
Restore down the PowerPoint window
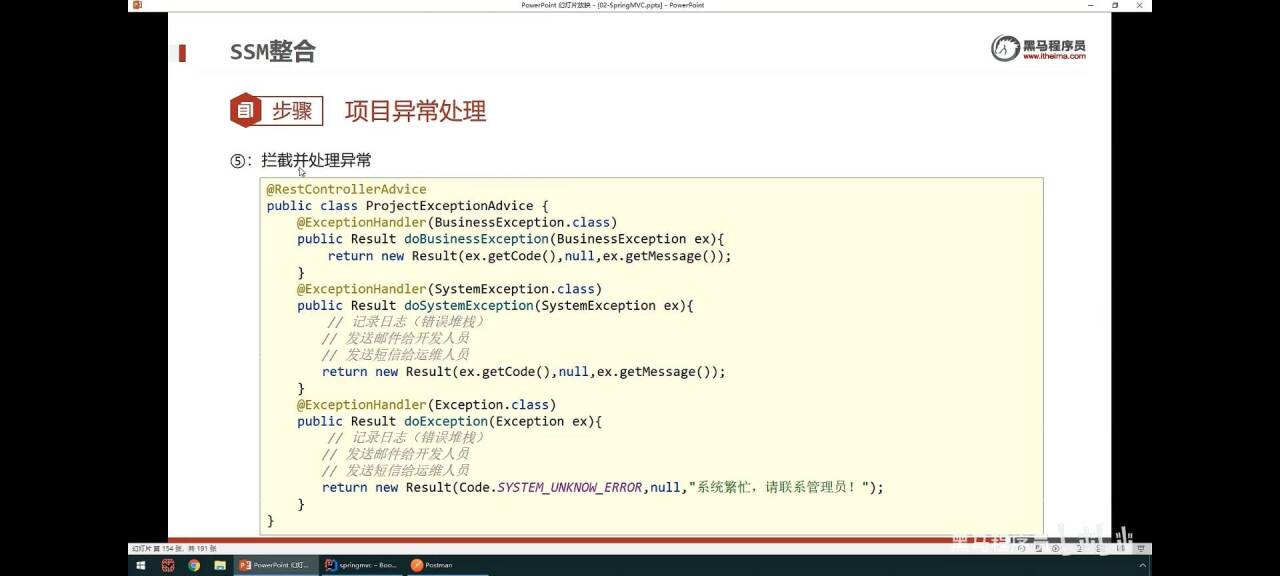click(x=1116, y=5)
